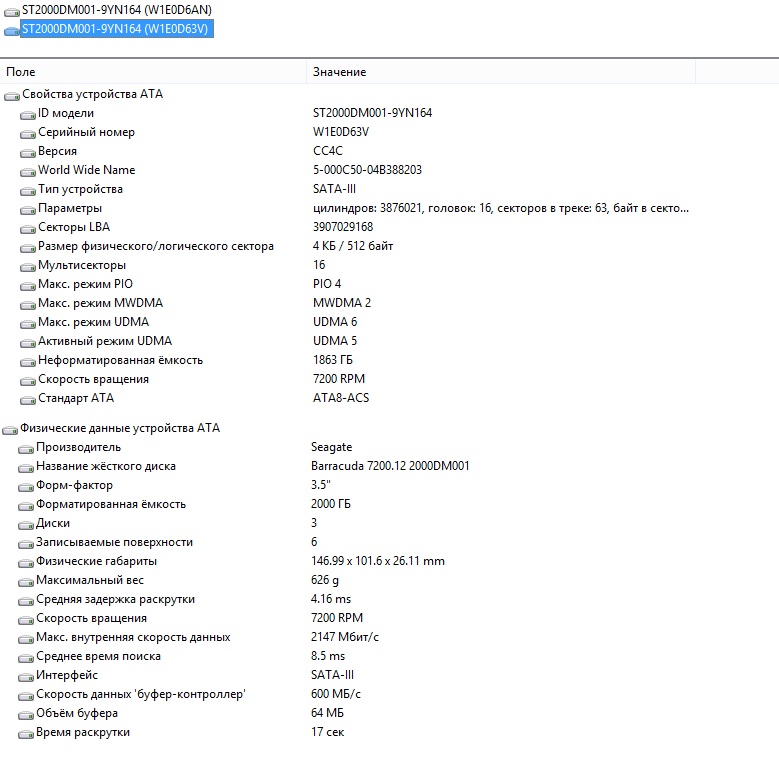Screen dimensions: 779x767
Task: Select formatted capacity value 2000 ГБ
Action: pos(331,504)
